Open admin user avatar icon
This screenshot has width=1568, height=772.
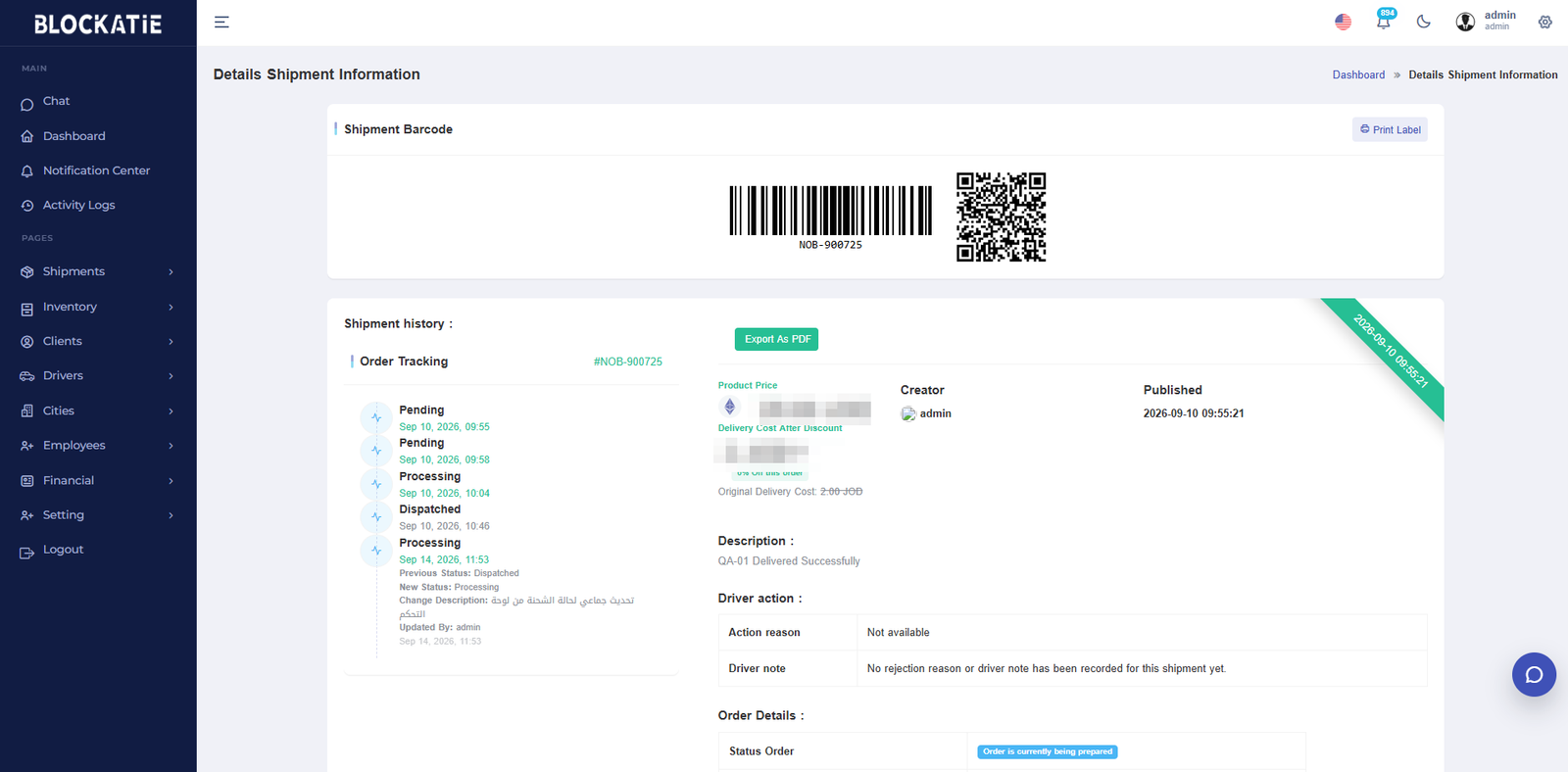[1465, 22]
